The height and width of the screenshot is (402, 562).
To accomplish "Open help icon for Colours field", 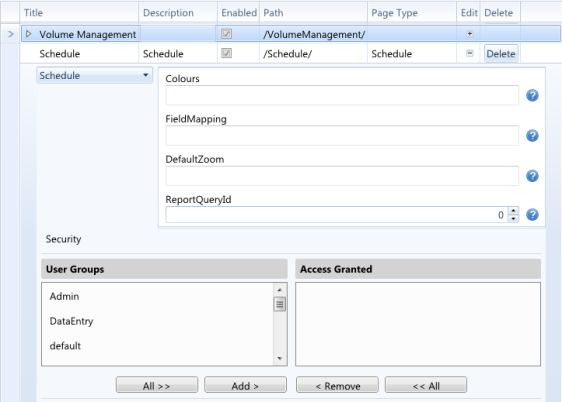I will click(532, 95).
